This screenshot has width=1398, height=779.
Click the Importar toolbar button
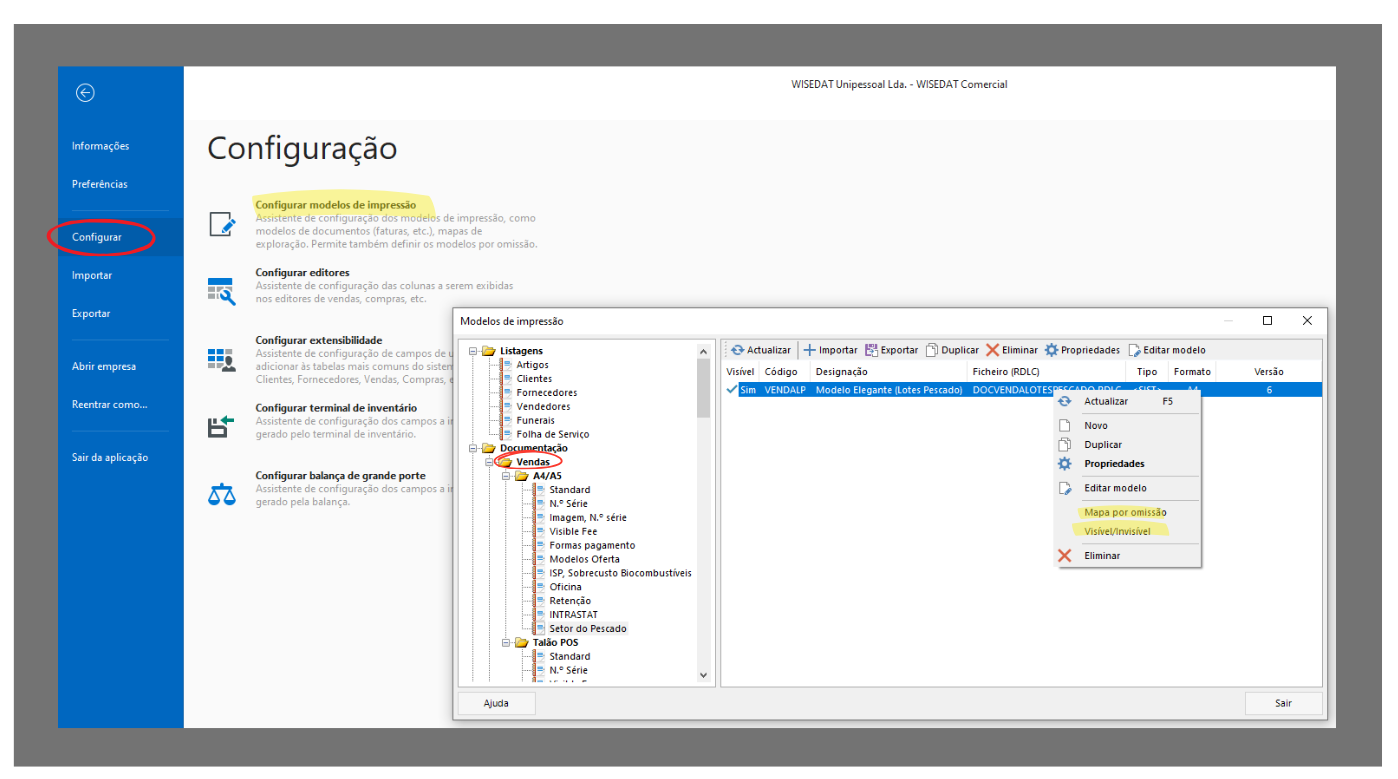[830, 350]
